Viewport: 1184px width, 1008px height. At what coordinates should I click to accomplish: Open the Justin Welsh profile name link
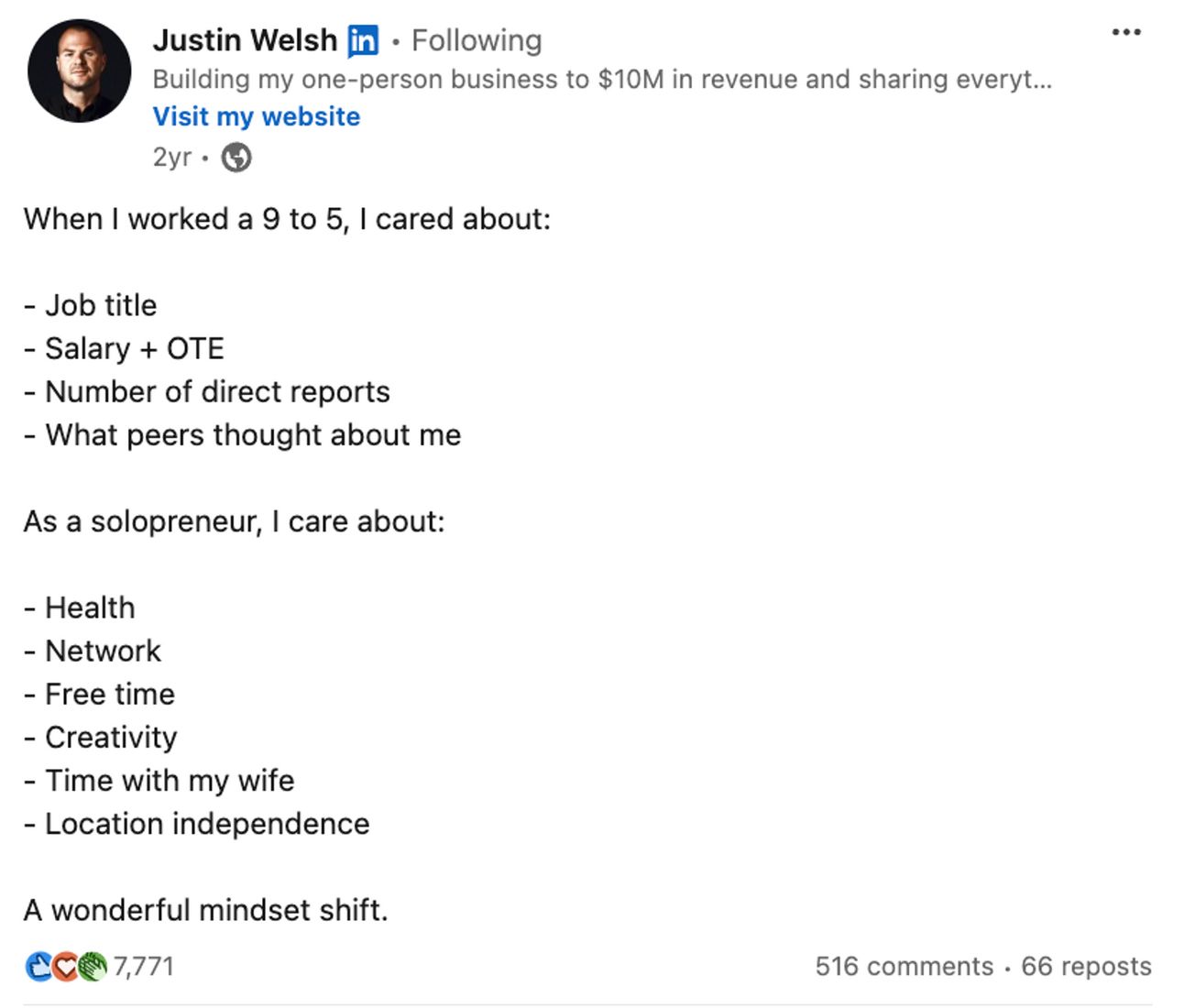click(x=245, y=40)
